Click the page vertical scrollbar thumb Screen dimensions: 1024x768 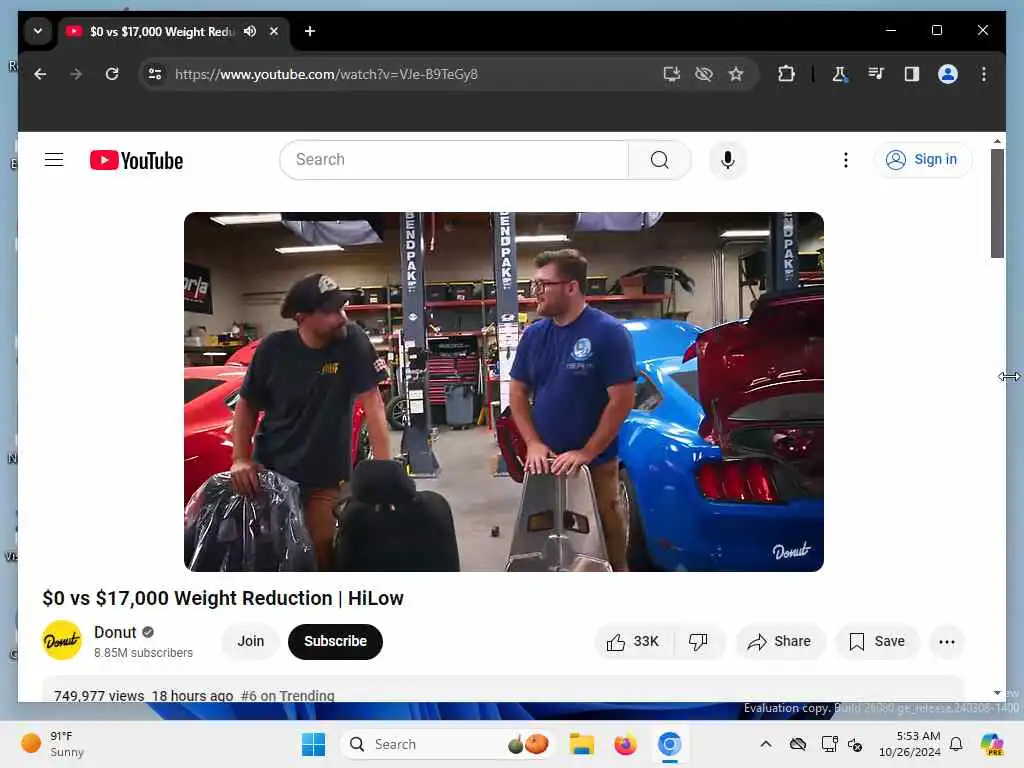click(997, 203)
